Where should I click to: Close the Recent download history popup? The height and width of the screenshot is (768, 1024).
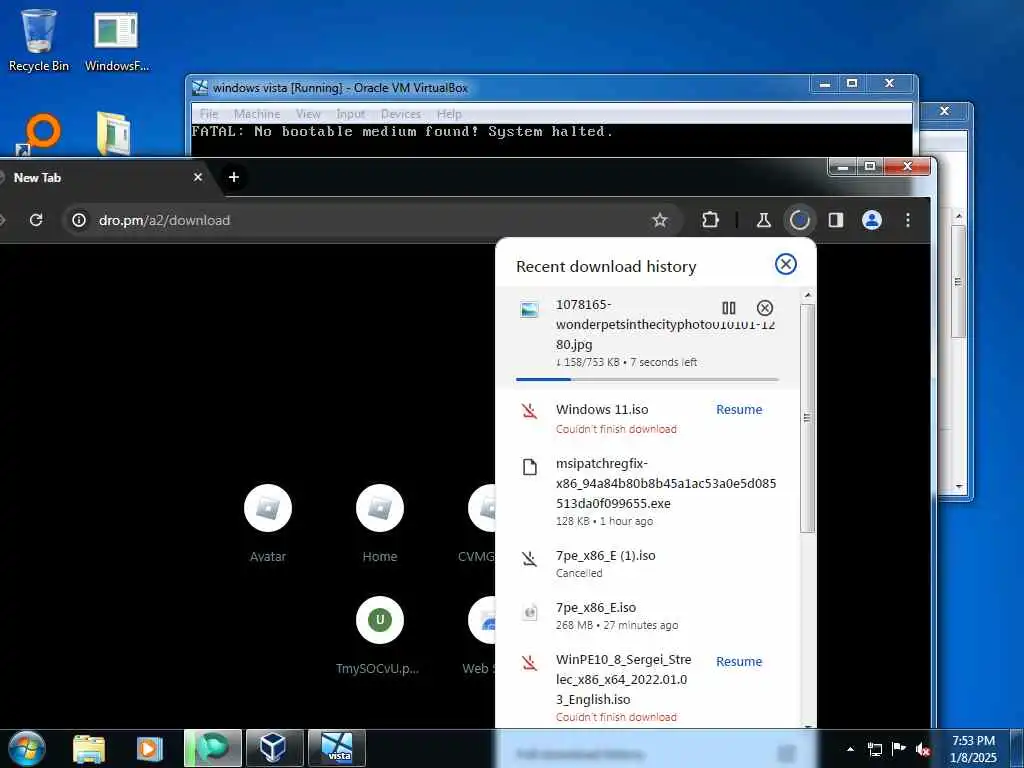(786, 264)
